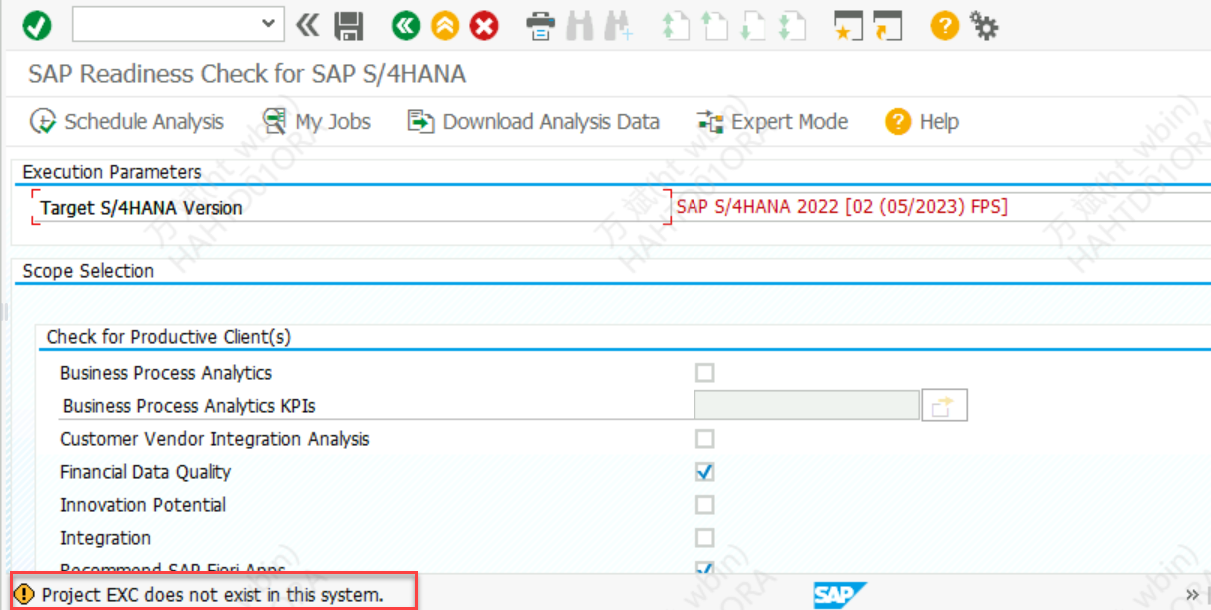This screenshot has height=610, width=1211.
Task: Open help from the standard toolbar
Action: click(944, 25)
